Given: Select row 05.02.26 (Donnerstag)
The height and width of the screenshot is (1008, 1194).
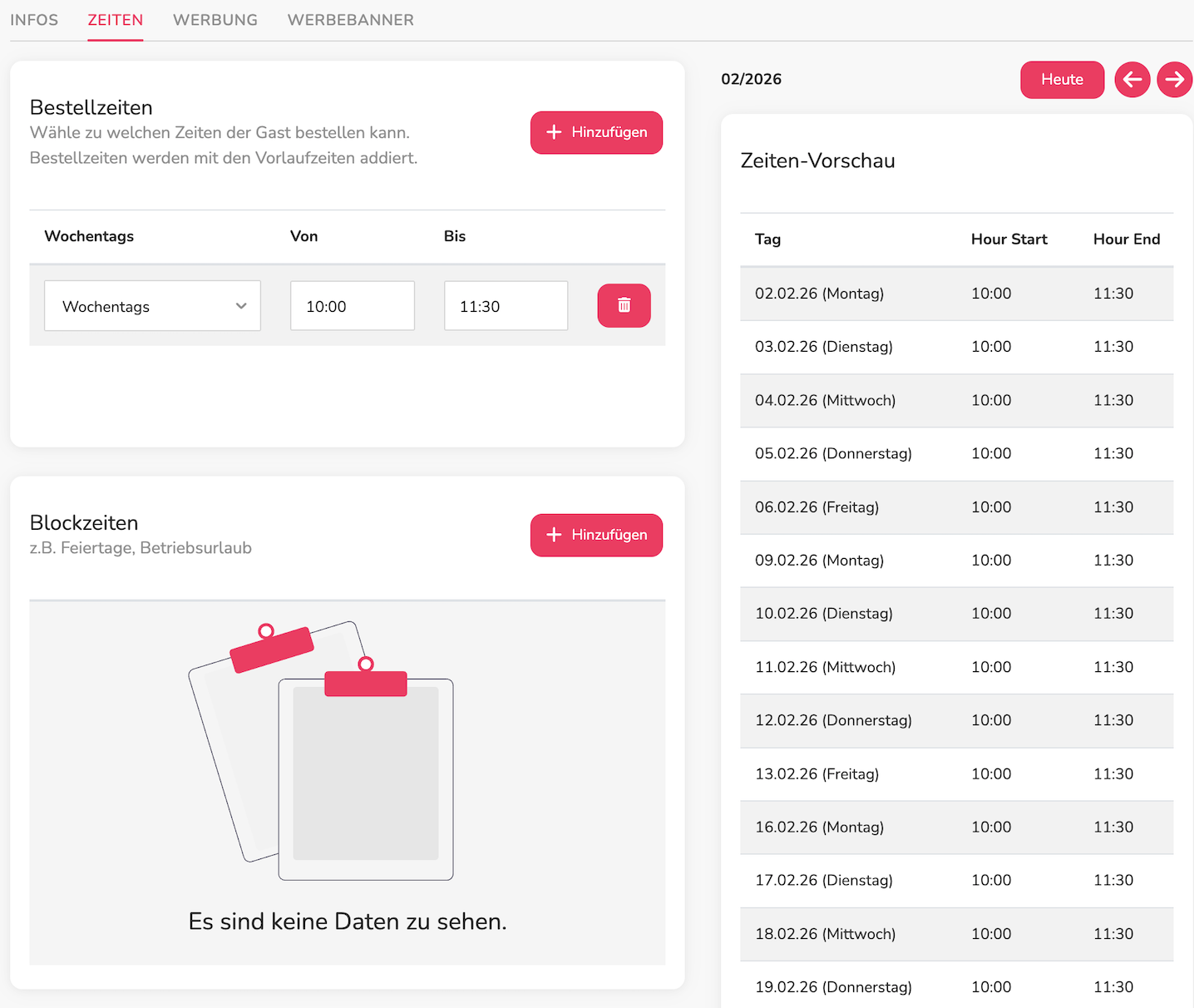Looking at the screenshot, I should (x=956, y=453).
